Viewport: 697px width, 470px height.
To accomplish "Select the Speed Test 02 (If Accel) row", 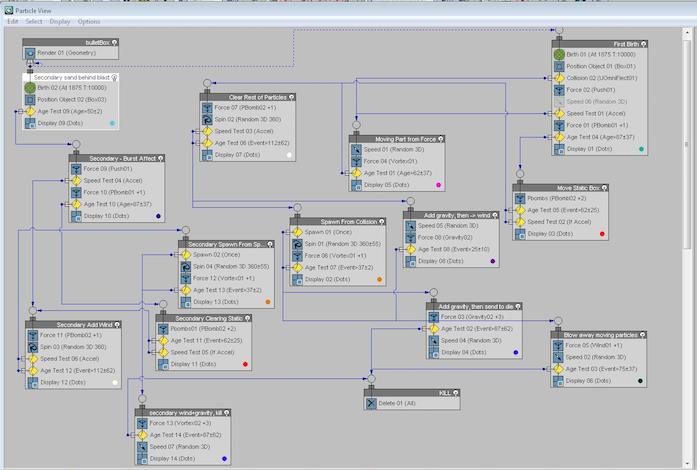I will click(x=560, y=222).
